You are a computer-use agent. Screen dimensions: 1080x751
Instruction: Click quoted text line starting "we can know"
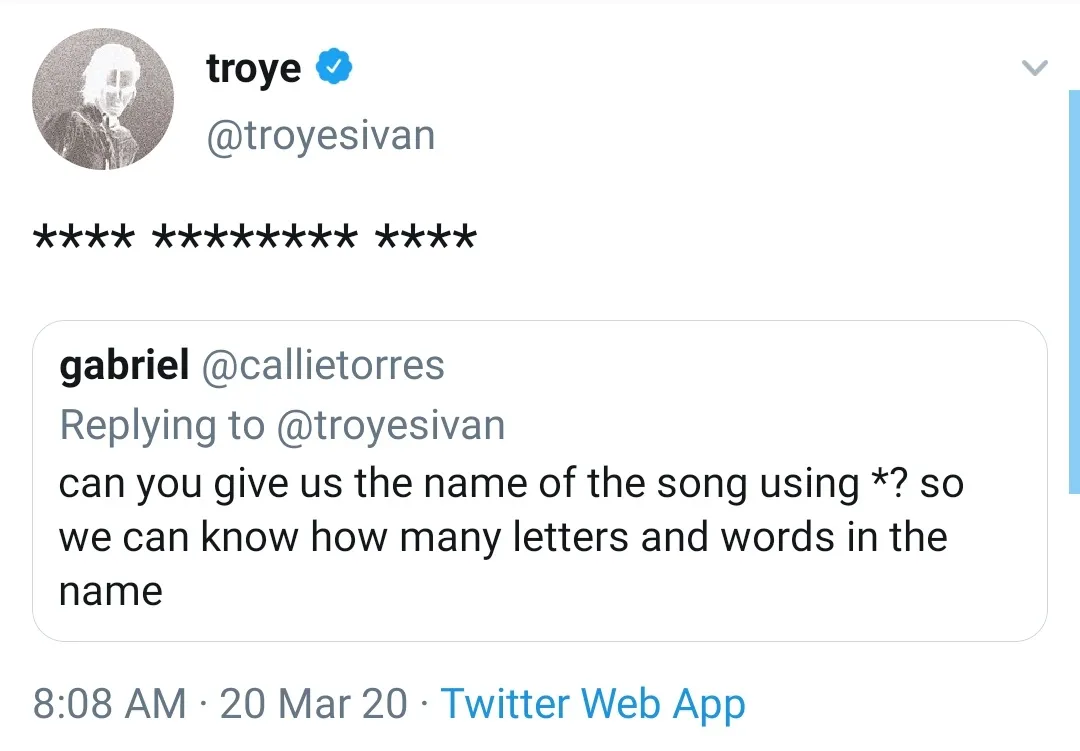(x=502, y=538)
